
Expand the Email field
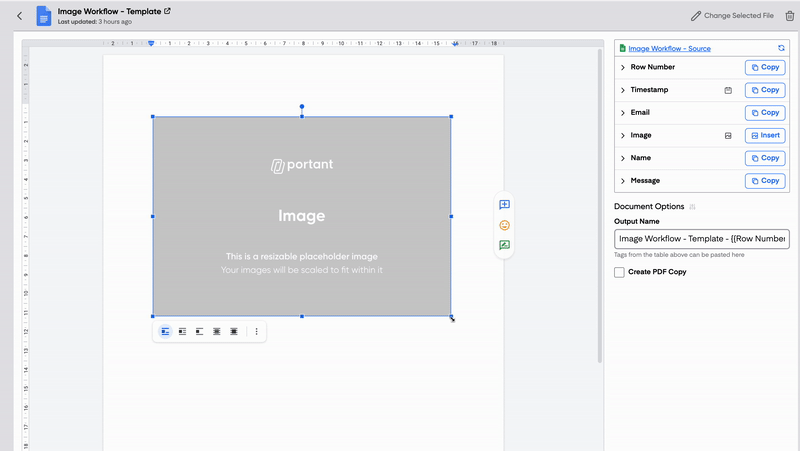click(622, 113)
